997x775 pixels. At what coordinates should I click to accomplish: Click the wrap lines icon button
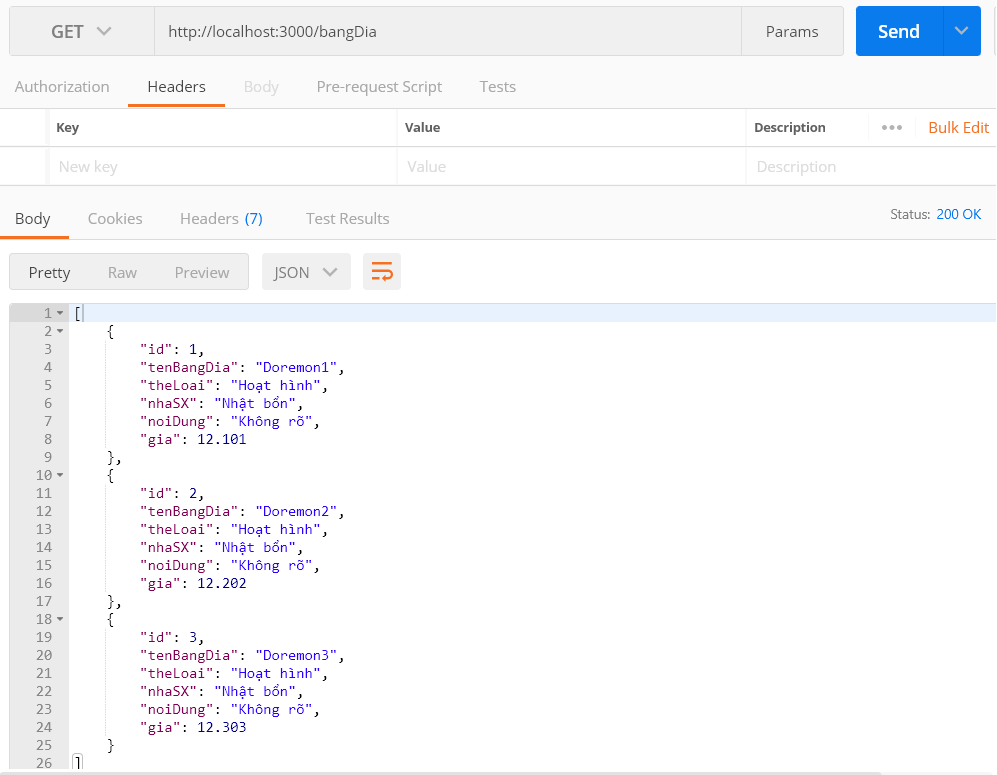382,272
